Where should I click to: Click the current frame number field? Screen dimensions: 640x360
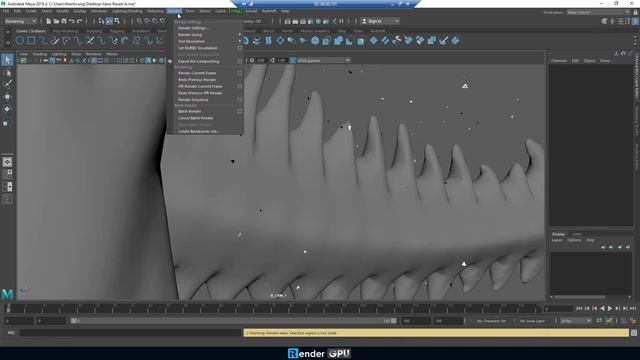click(559, 309)
